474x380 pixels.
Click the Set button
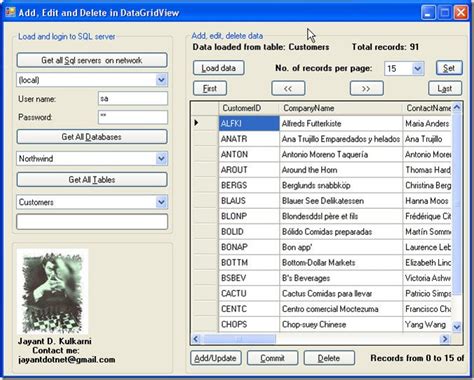449,68
